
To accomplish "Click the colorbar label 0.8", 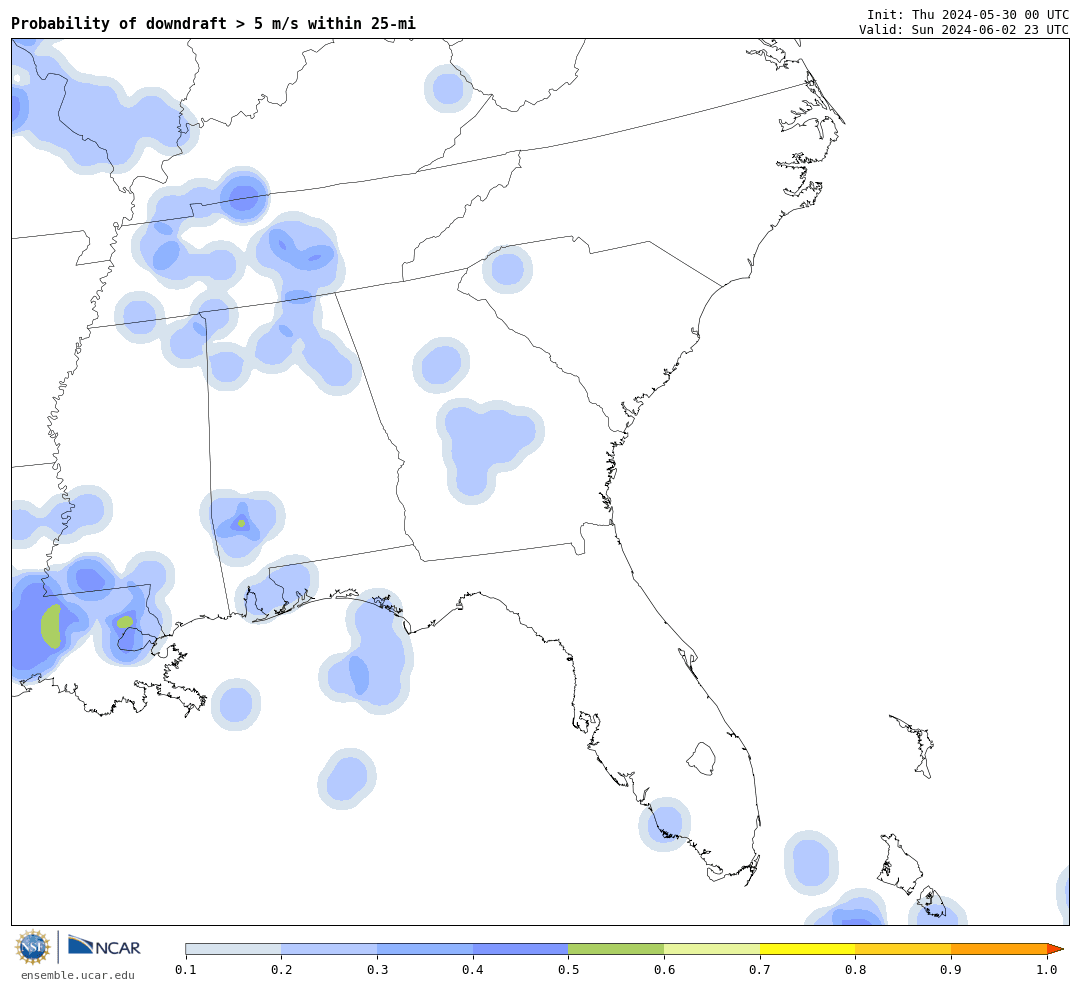I will [855, 970].
